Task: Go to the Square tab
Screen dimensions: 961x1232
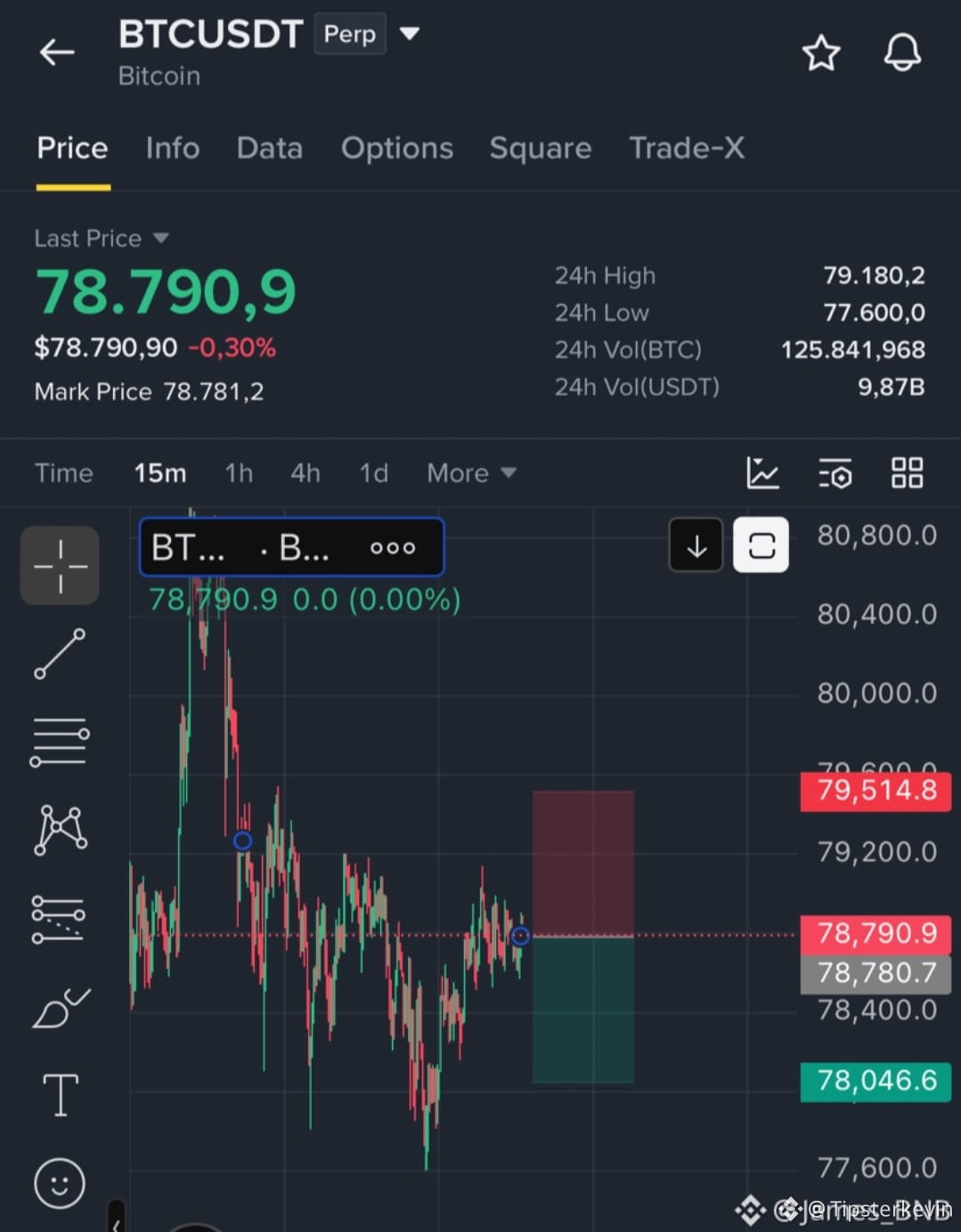Action: [541, 148]
